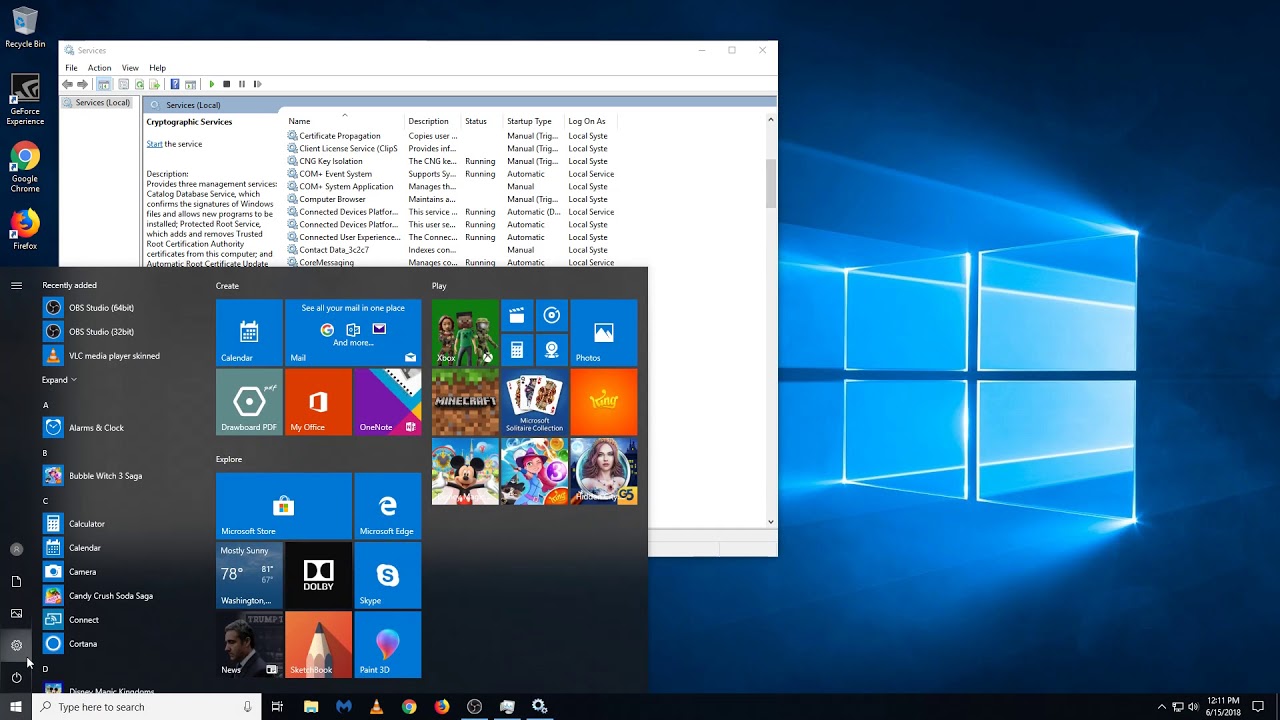Open the Documents icon in Start sidebar
This screenshot has height=720, width=1280.
[16, 581]
